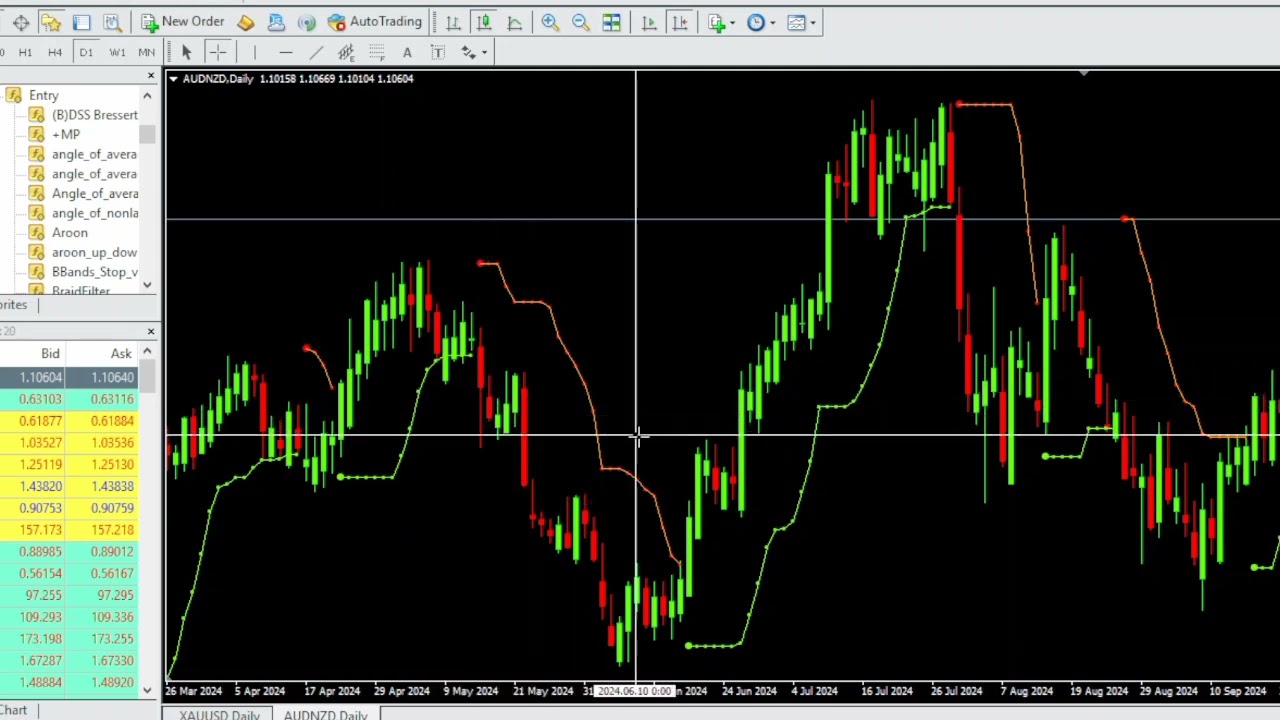
Task: Click the options person-folder icon
Action: pos(276,21)
